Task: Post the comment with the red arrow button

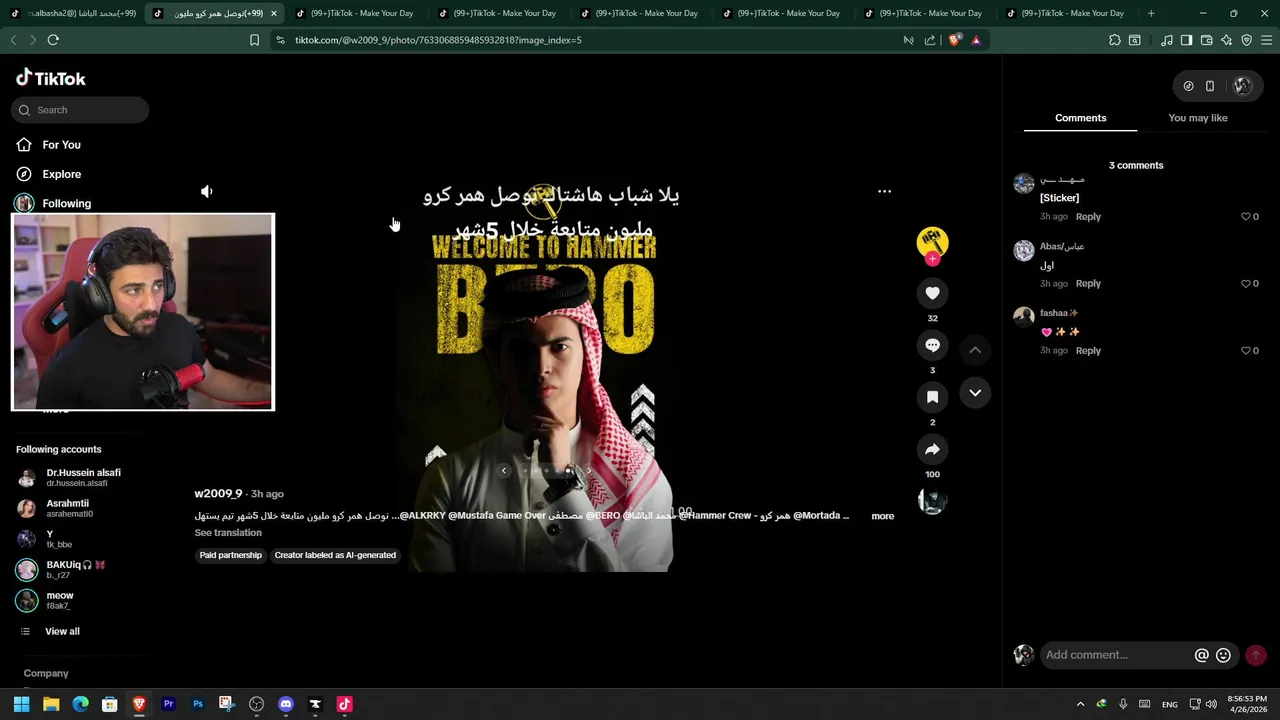Action: 1256,656
